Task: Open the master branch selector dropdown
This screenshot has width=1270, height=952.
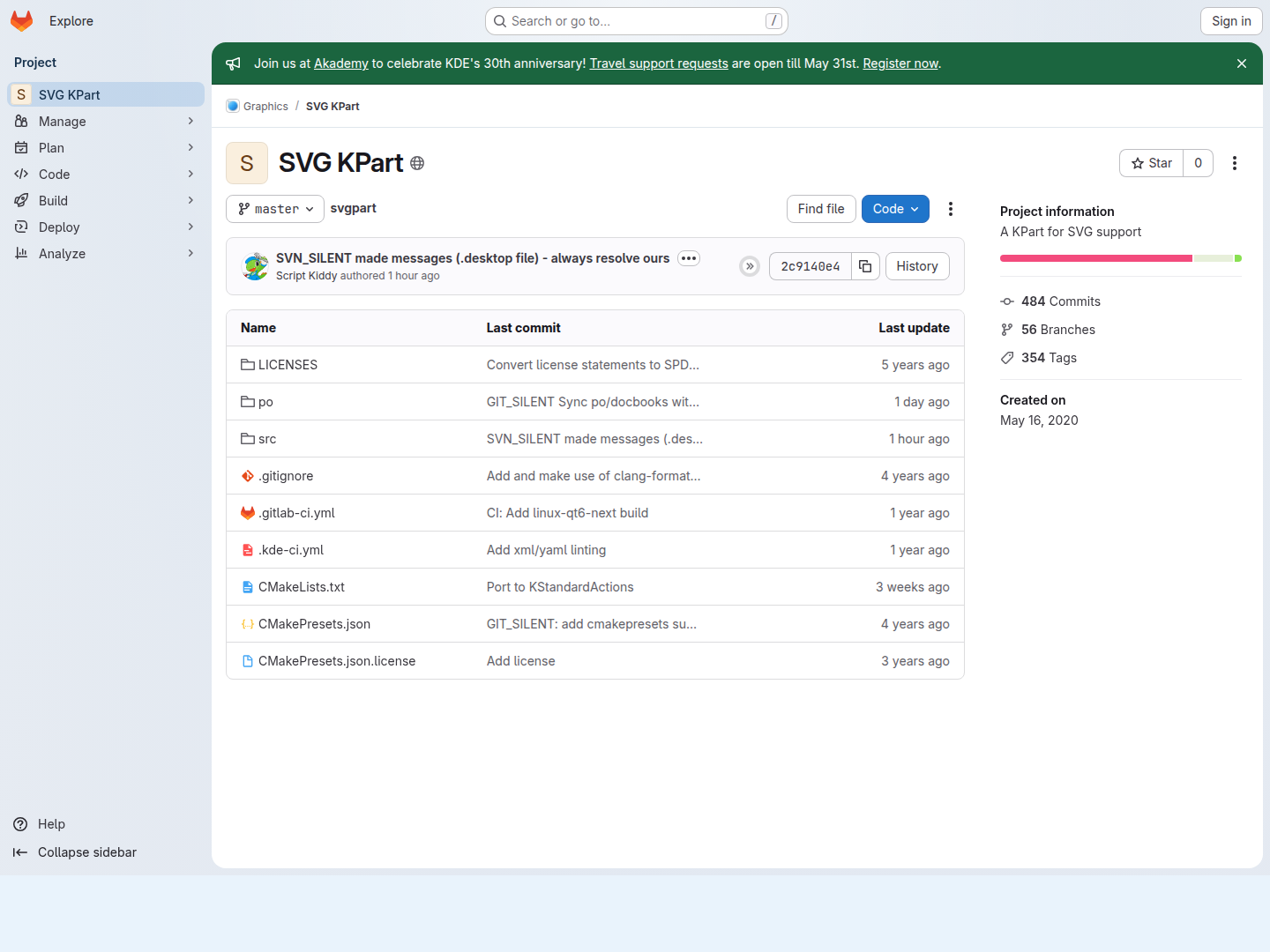Action: (275, 209)
